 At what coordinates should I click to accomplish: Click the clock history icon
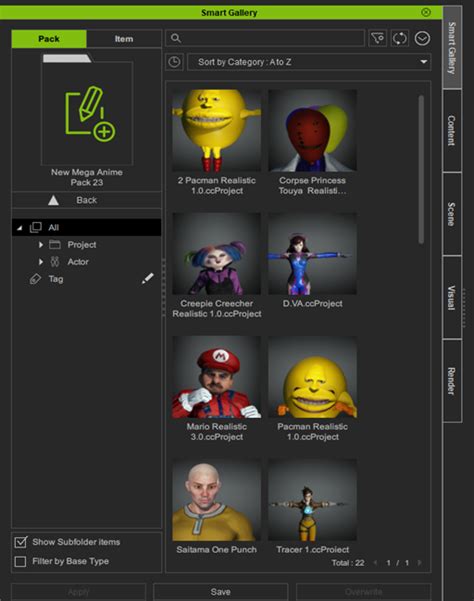coord(174,62)
